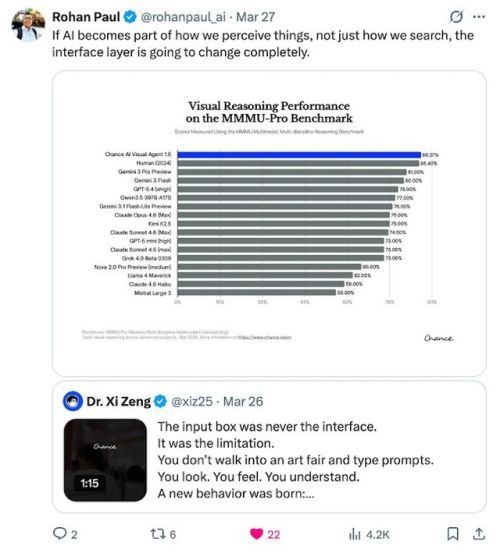
Task: Click the Grok explain icon on the post
Action: pyautogui.click(x=456, y=17)
